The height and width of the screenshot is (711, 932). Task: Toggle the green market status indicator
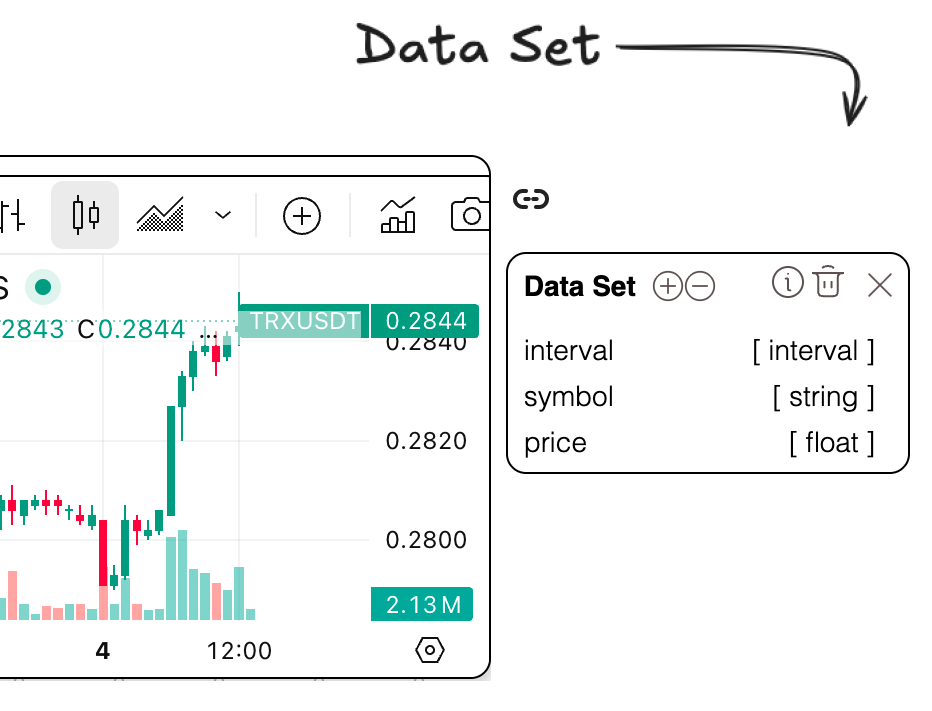point(43,287)
